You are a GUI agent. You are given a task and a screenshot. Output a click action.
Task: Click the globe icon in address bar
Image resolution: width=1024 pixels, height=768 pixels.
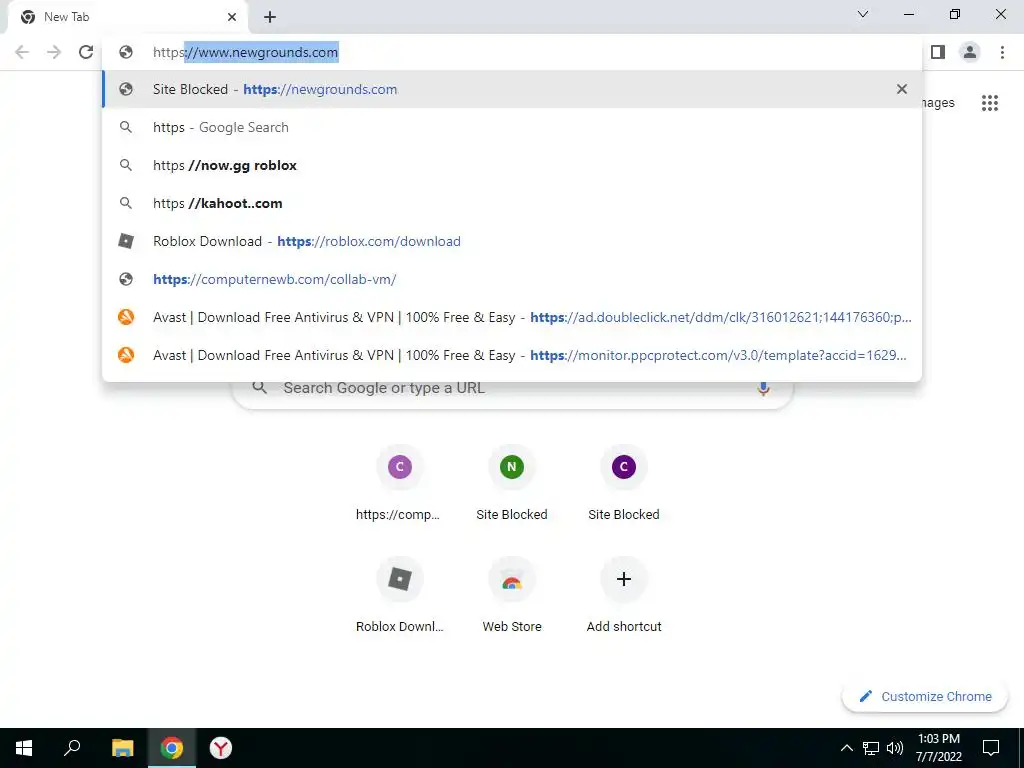[126, 52]
